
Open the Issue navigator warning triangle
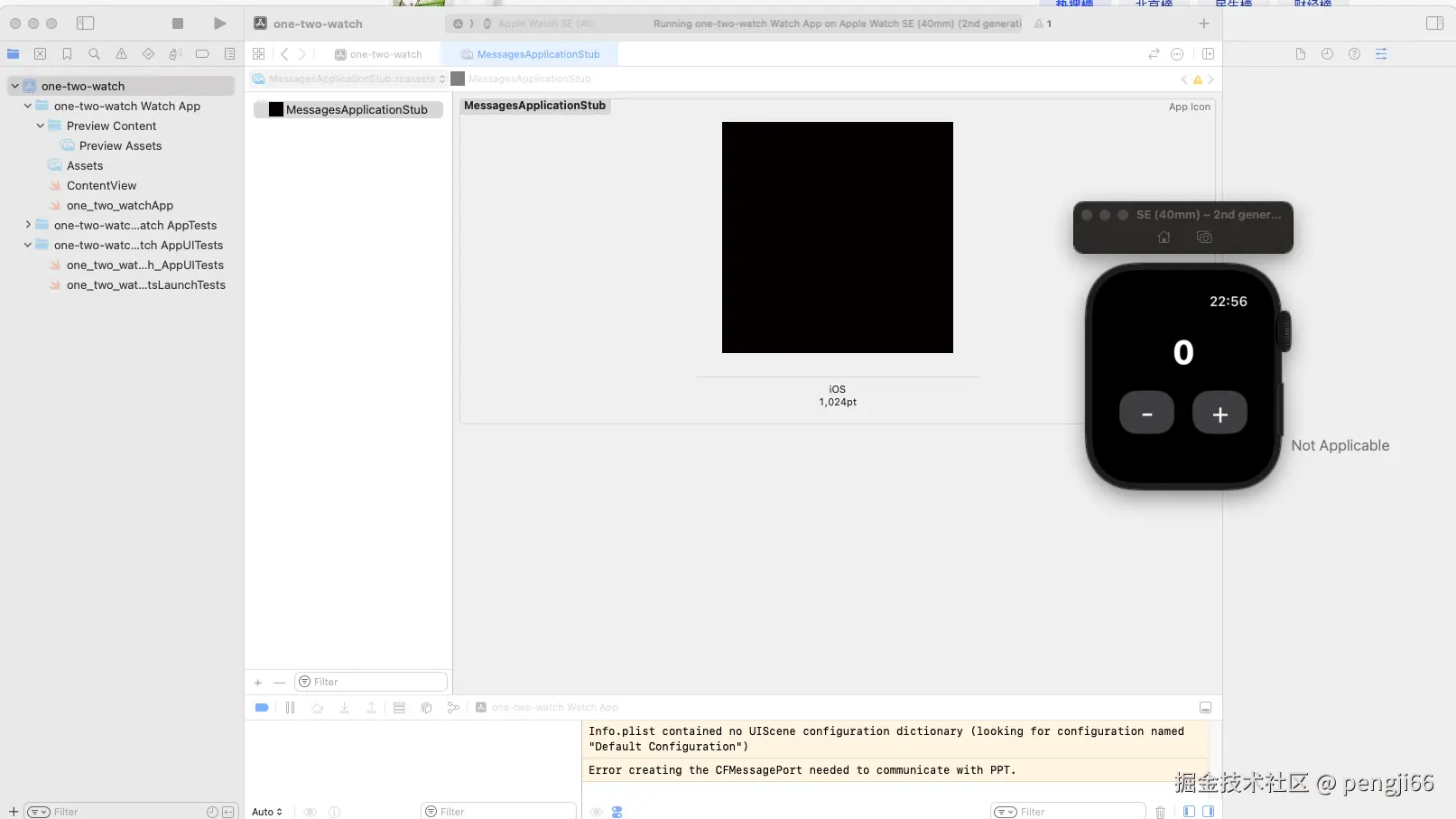coord(121,54)
